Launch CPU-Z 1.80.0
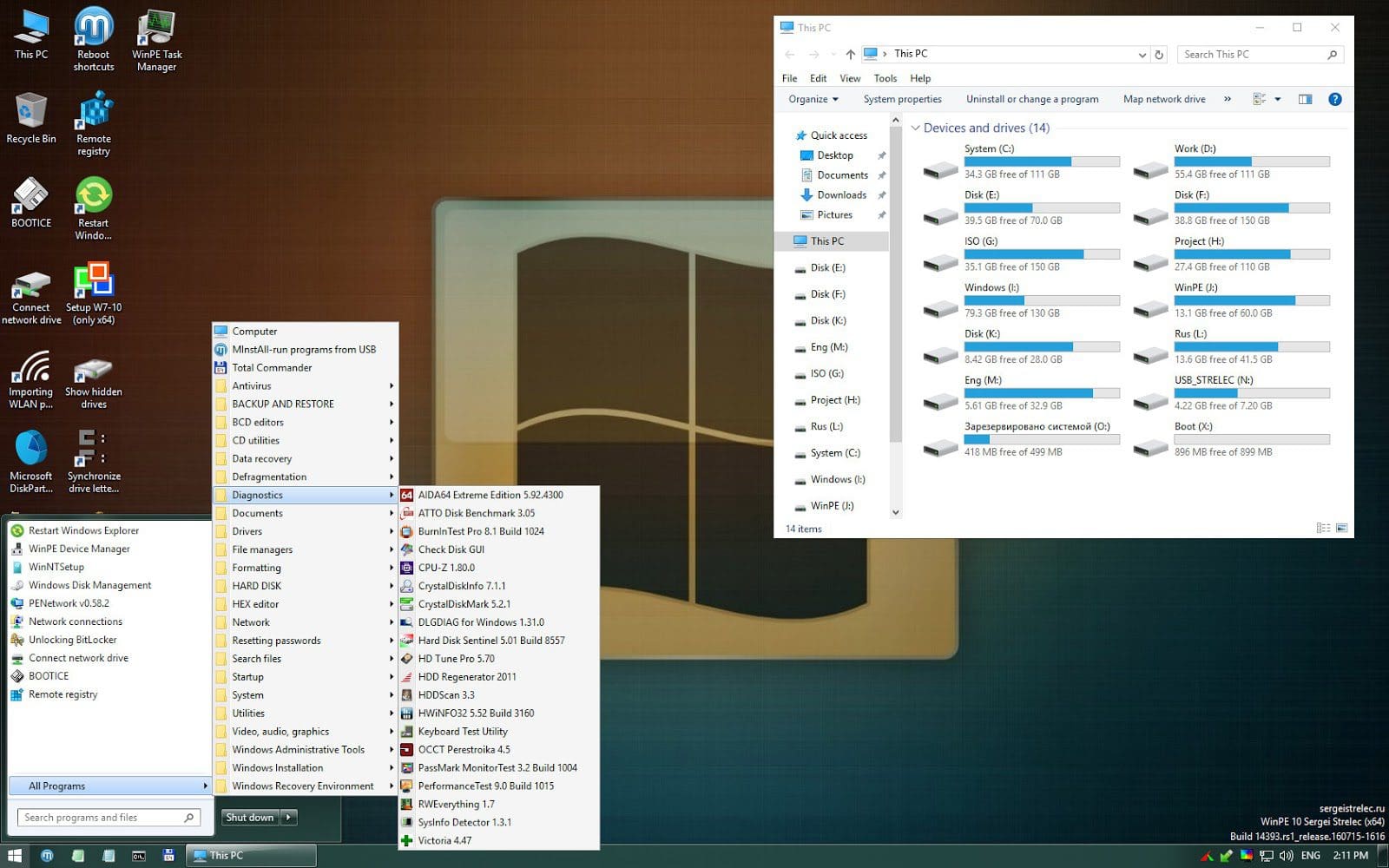 tap(498, 568)
